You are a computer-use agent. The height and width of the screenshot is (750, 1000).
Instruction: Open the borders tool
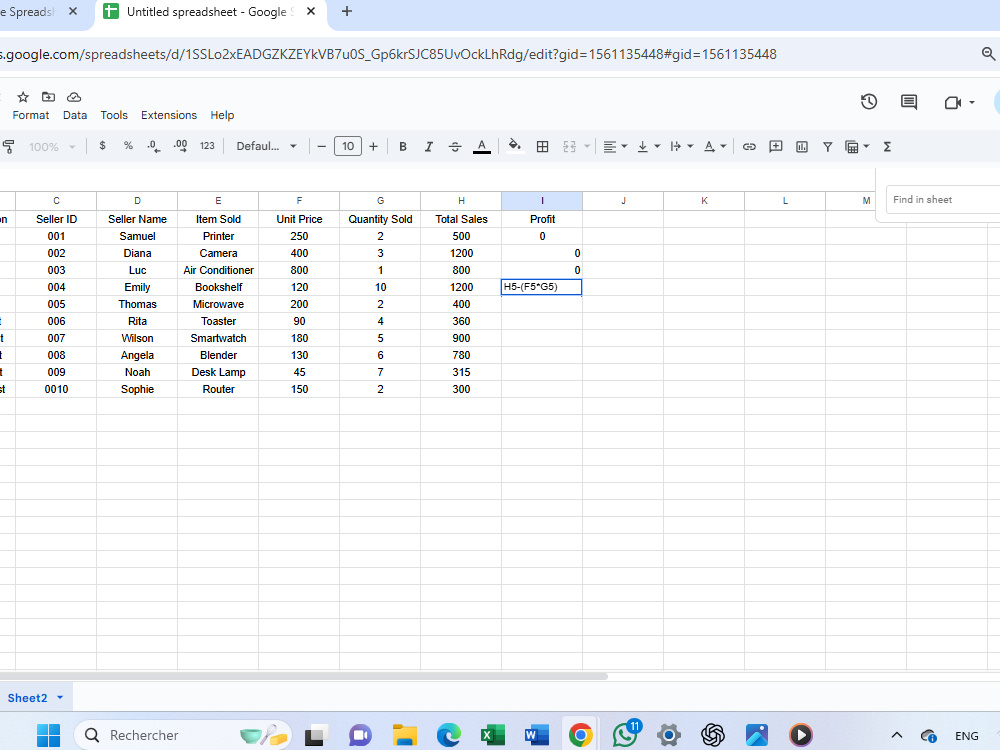pos(542,147)
